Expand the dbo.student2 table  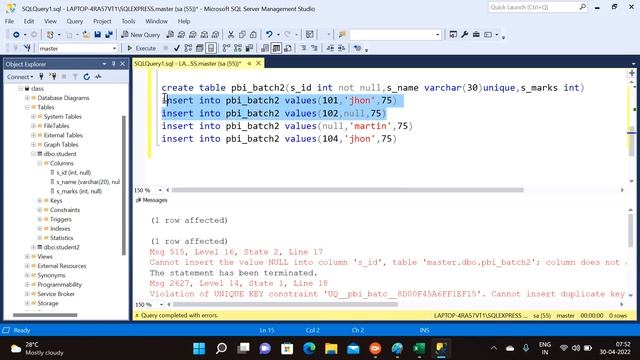[x=33, y=247]
